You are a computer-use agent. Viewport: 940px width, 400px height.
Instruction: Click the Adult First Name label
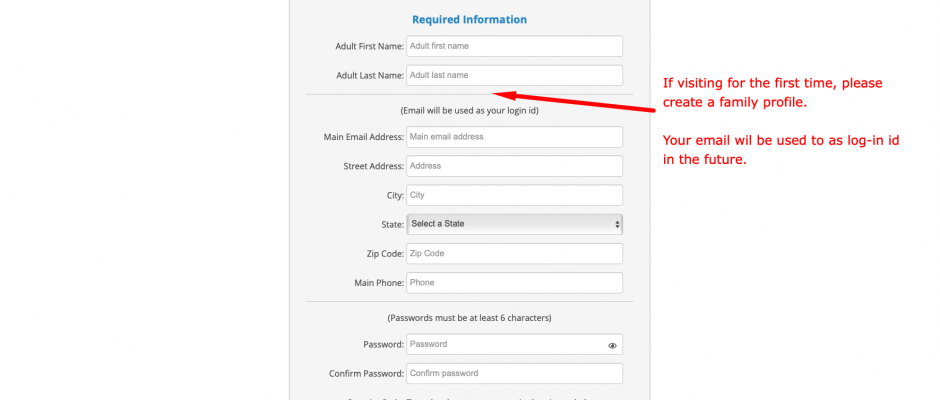370,46
